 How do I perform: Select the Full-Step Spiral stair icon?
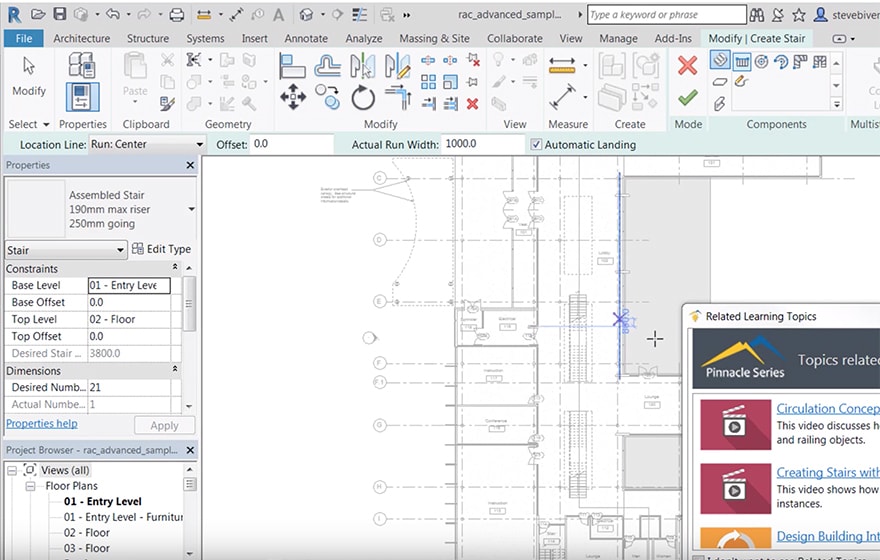[x=761, y=61]
